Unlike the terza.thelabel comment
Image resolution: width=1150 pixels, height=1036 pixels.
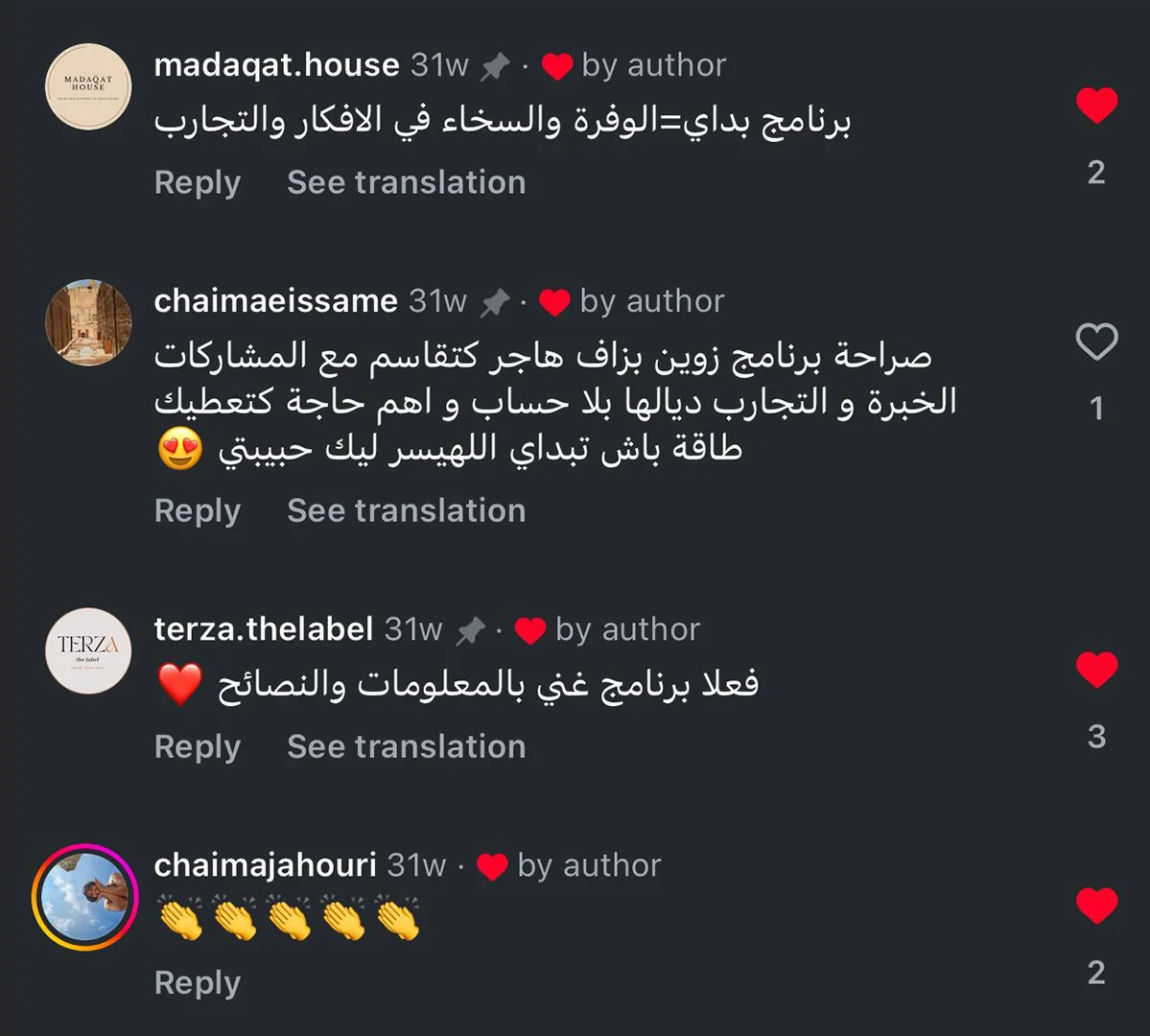[x=1096, y=670]
